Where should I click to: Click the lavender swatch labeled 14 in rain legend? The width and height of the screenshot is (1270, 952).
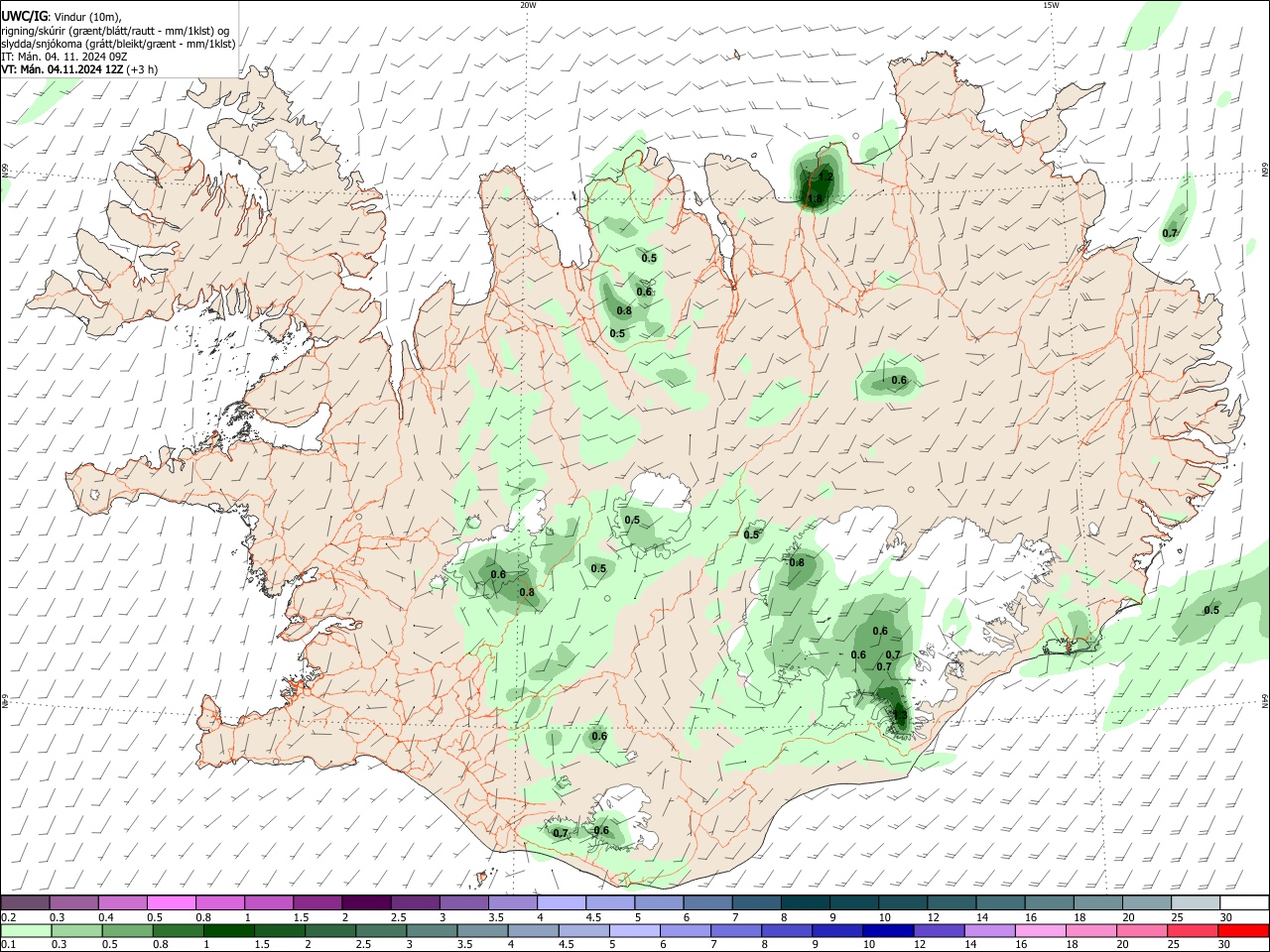click(x=988, y=931)
